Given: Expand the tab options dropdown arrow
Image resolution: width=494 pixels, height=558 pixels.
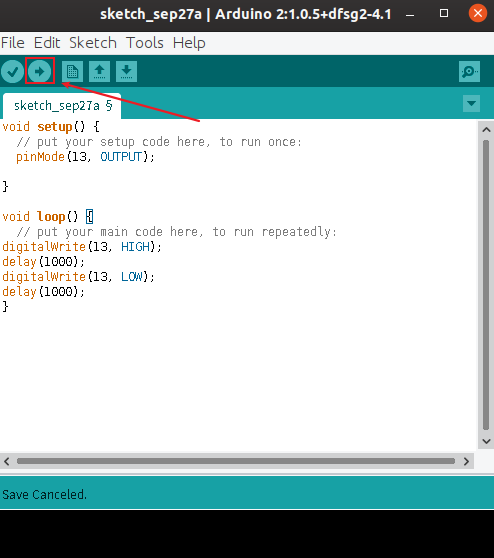Looking at the screenshot, I should 472,104.
